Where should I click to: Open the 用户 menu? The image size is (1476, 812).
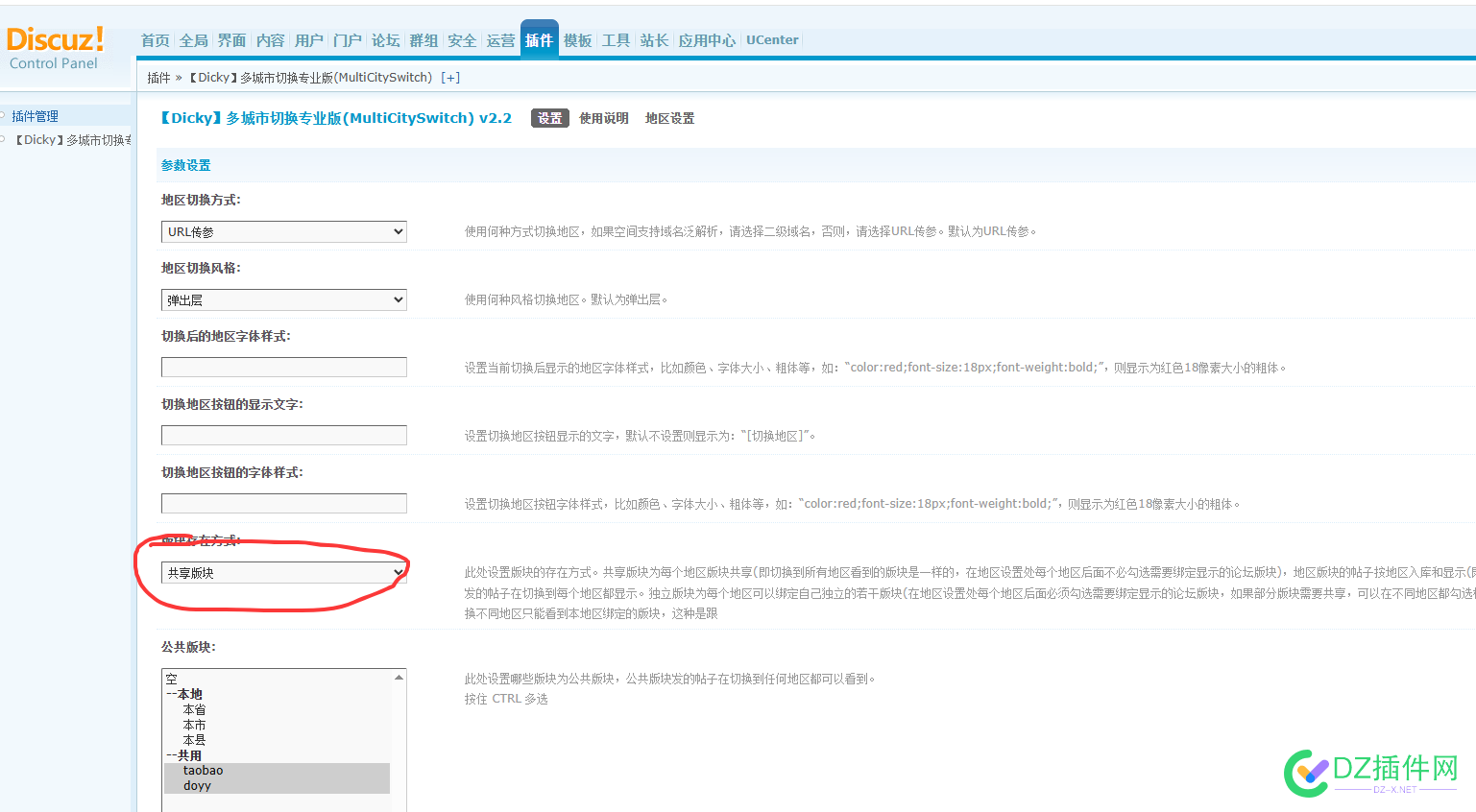tap(308, 40)
